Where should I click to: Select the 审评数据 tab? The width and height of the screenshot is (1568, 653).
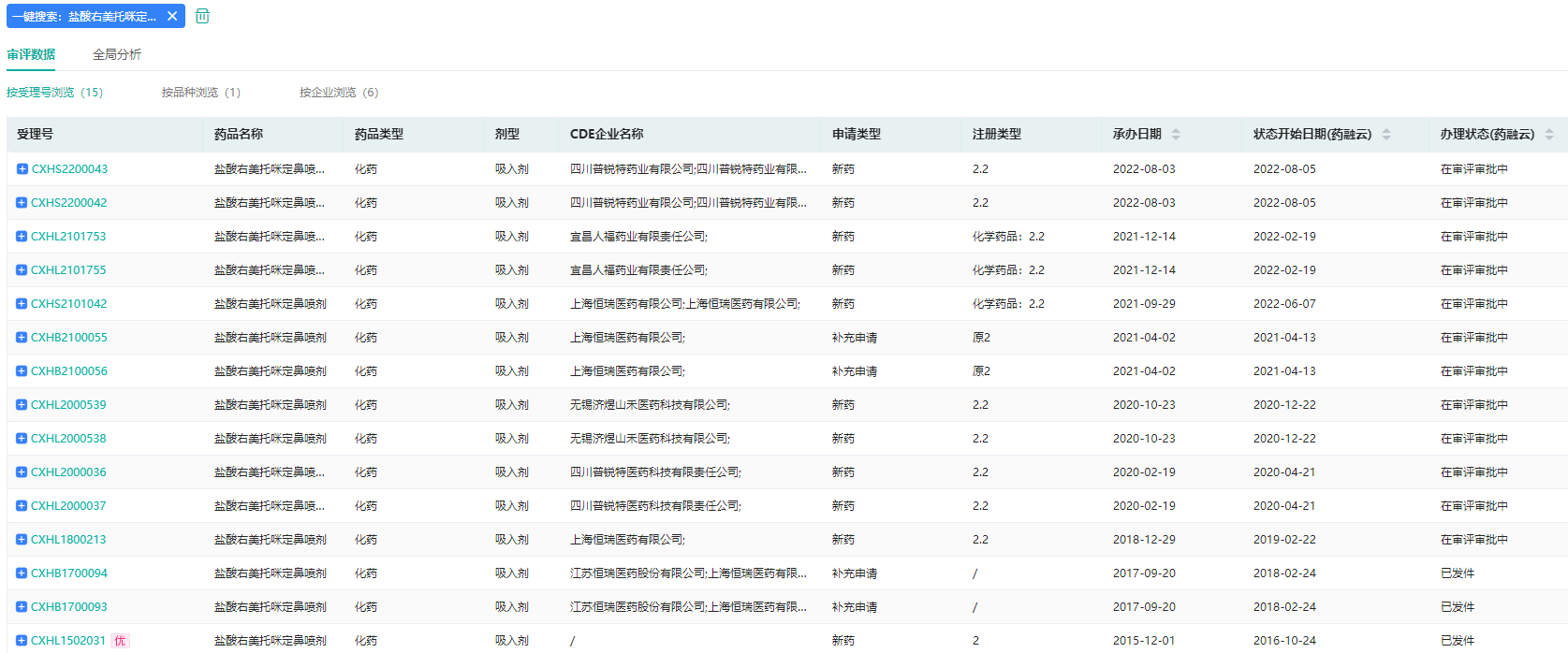click(x=31, y=54)
